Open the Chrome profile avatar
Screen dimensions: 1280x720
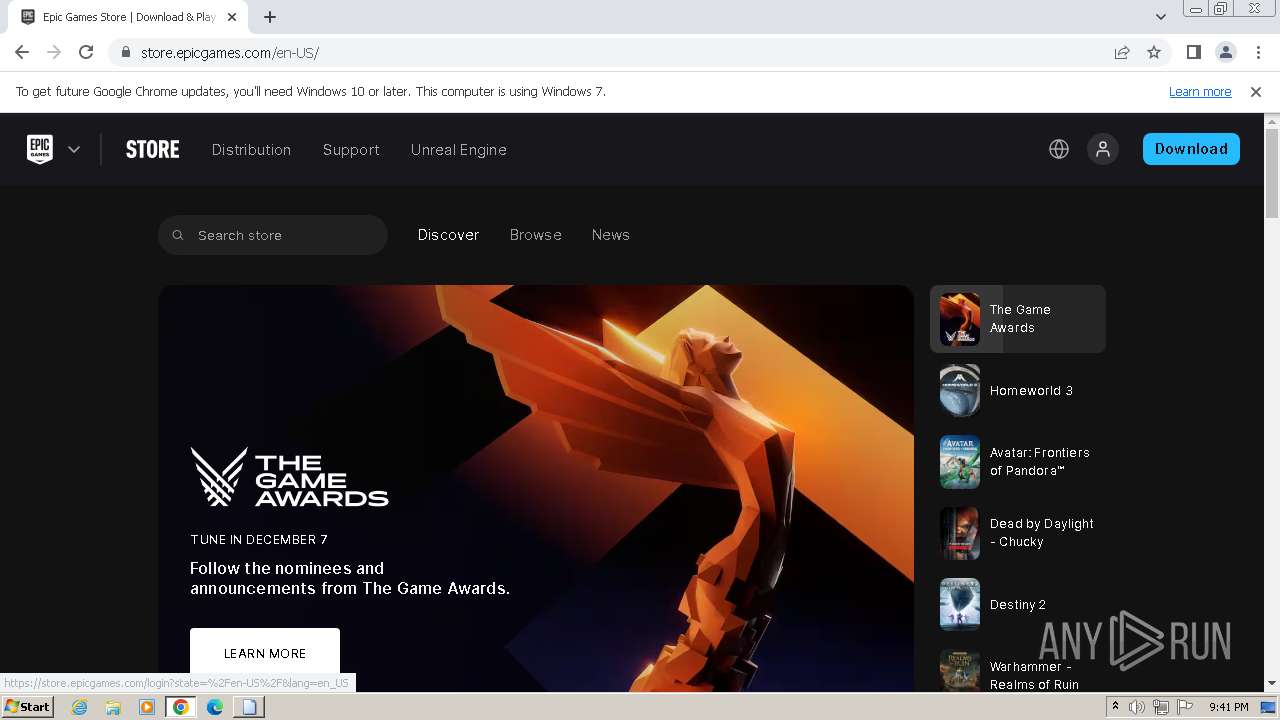1225,52
